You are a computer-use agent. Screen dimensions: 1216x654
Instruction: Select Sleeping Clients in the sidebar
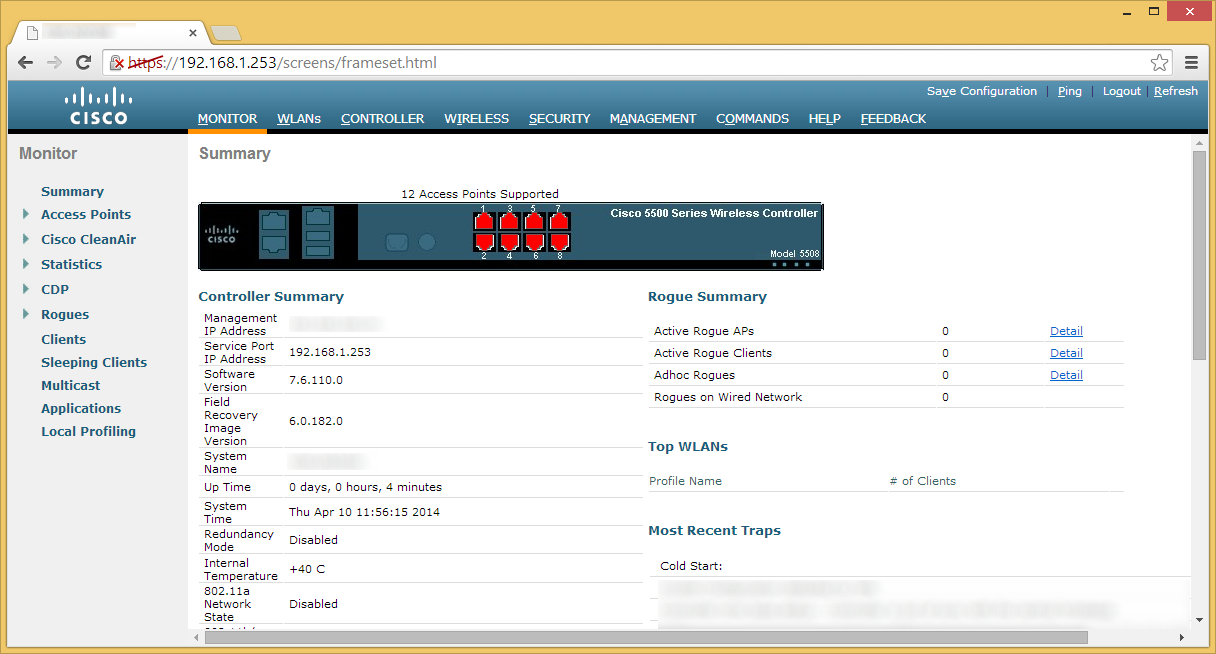pos(94,362)
